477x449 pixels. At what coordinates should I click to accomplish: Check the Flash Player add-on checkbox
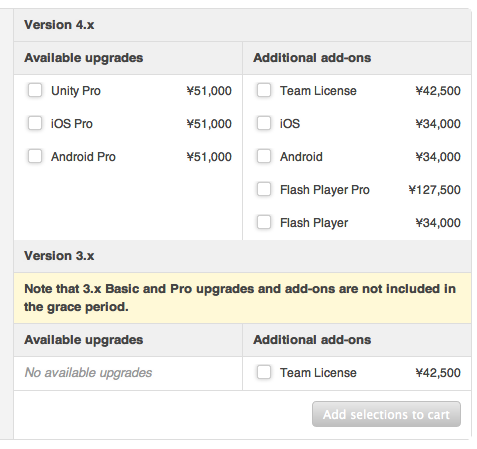(264, 222)
